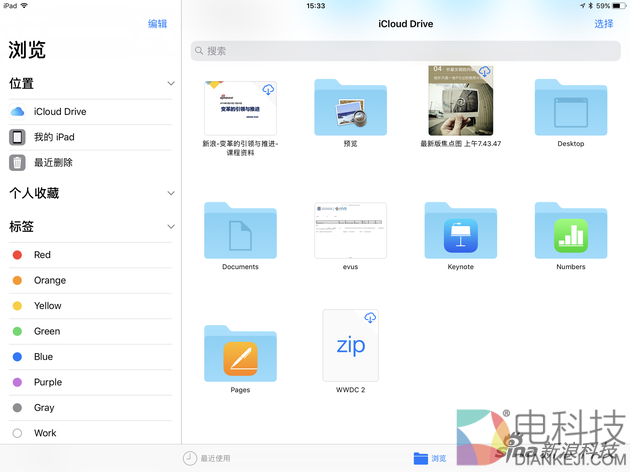Screen dimensions: 630x472
Task: Click the Gray tag label
Action: pos(44,408)
